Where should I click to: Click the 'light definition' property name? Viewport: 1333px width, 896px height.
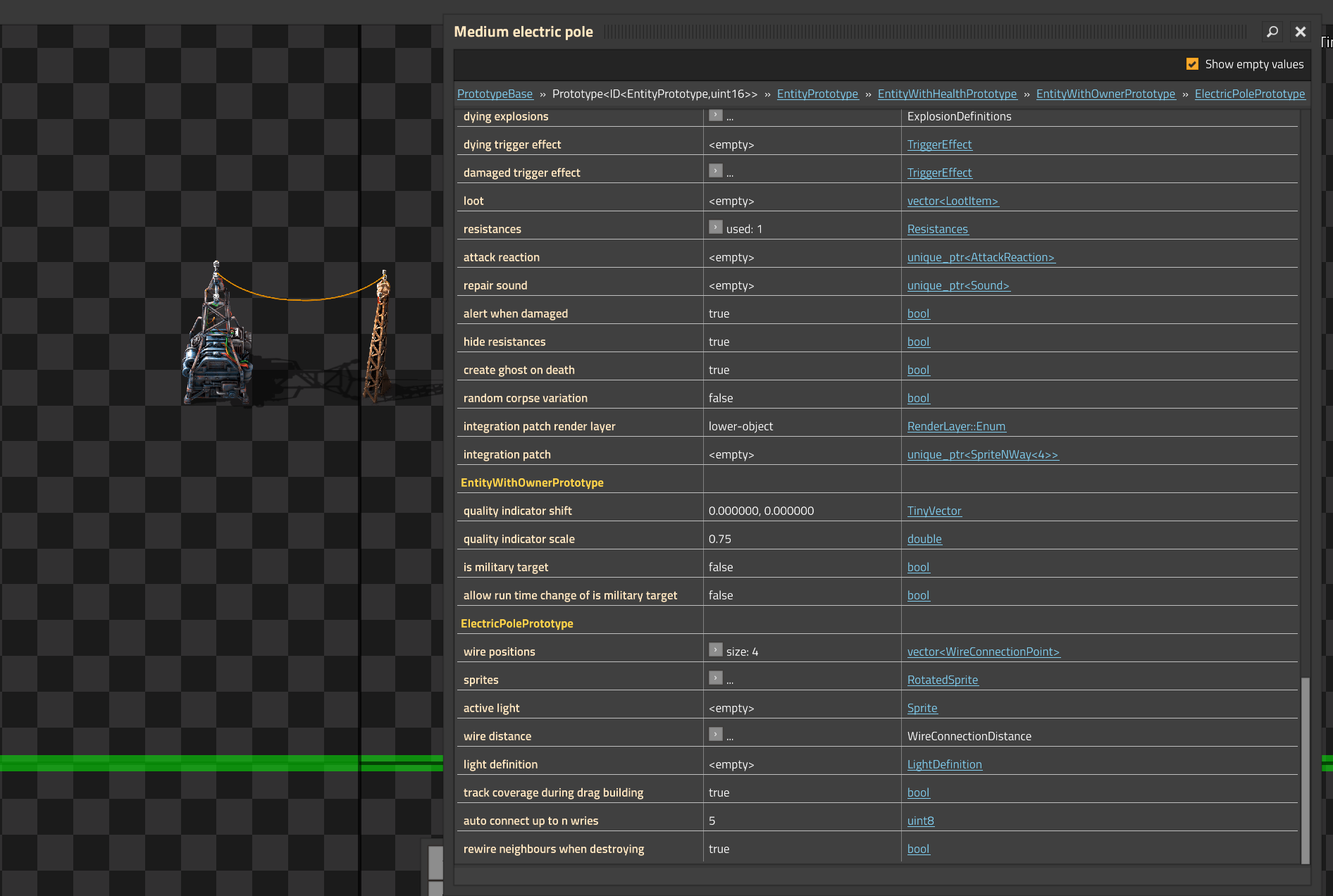point(500,764)
